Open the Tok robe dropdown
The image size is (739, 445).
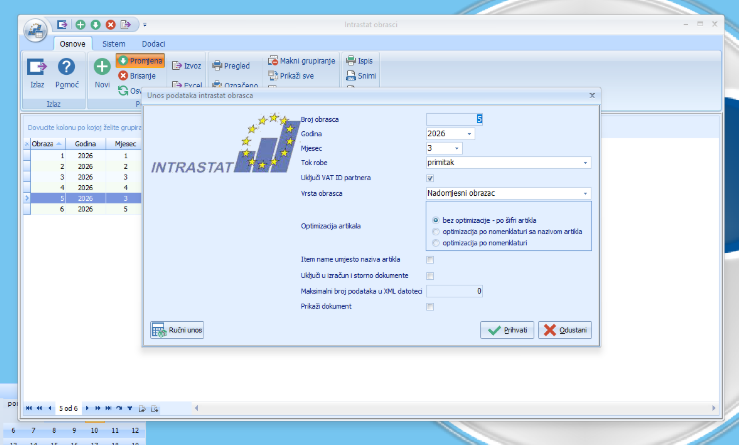(x=585, y=163)
